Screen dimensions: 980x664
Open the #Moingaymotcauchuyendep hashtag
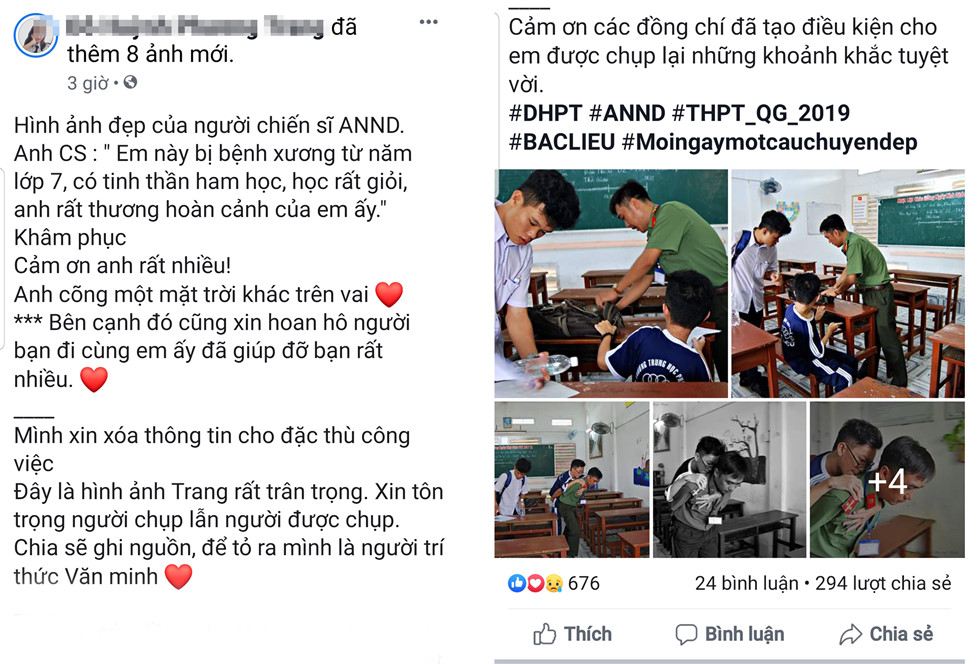(770, 143)
